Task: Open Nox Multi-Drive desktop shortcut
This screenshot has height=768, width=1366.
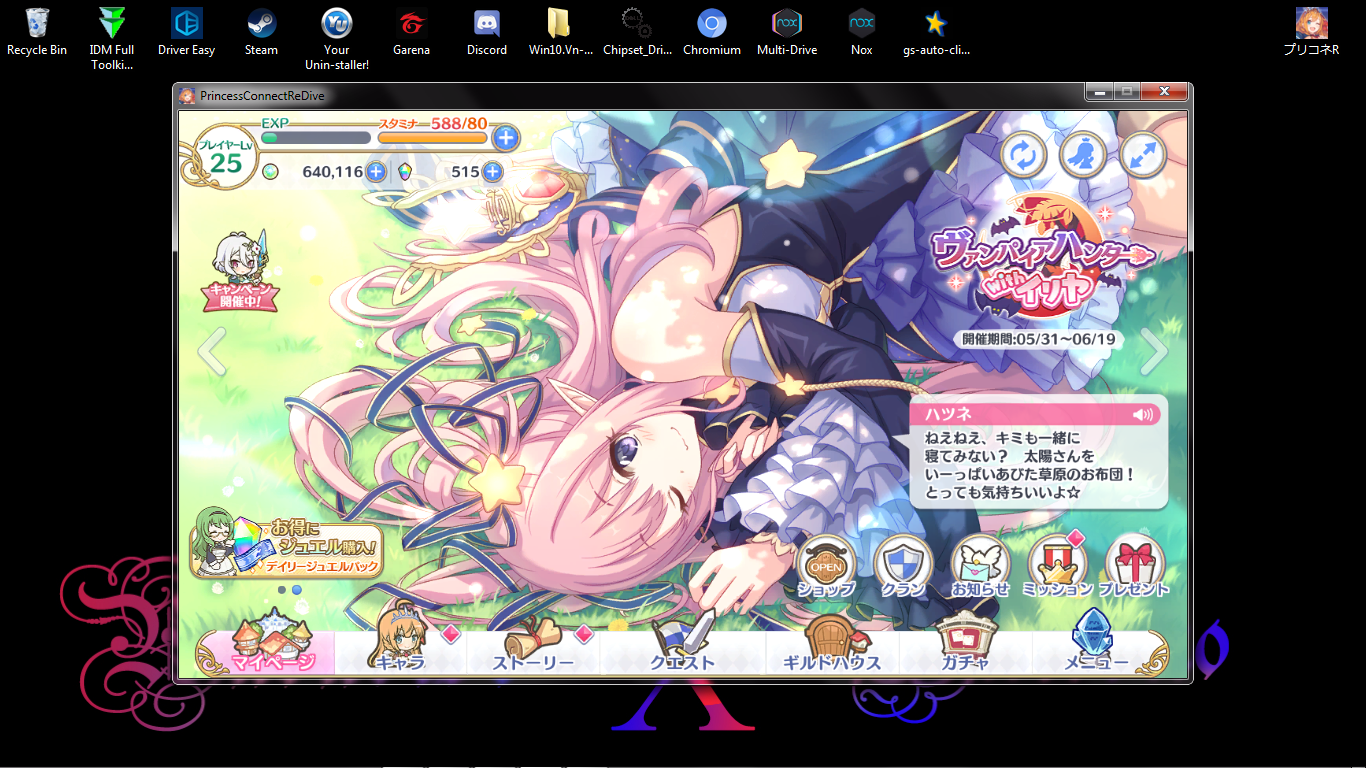Action: [x=787, y=32]
